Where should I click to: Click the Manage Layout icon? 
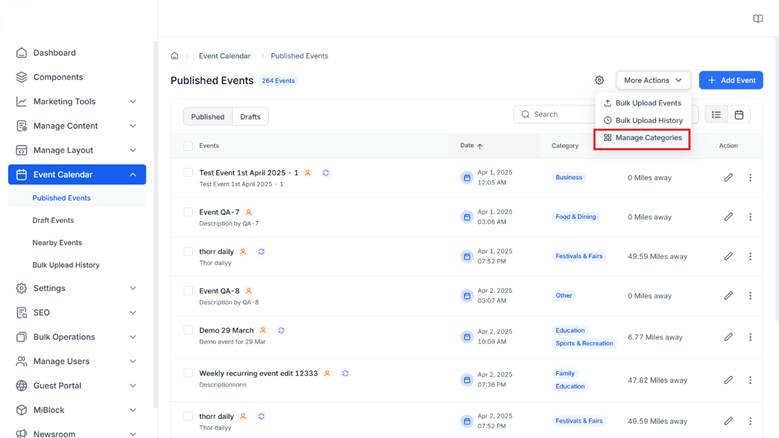[x=21, y=150]
